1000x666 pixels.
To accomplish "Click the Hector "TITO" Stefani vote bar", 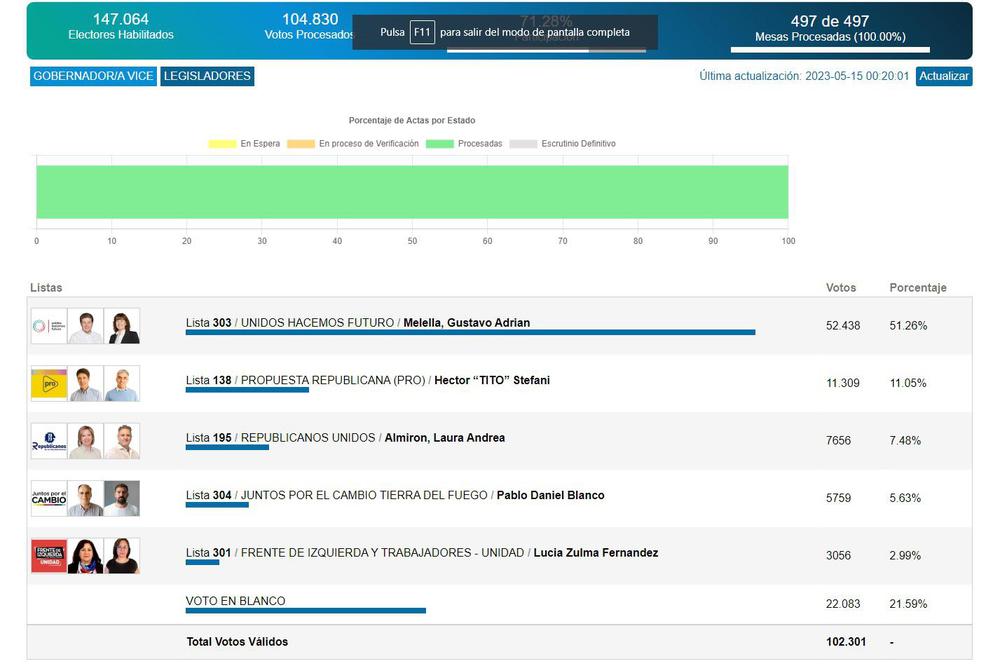I will coord(247,390).
